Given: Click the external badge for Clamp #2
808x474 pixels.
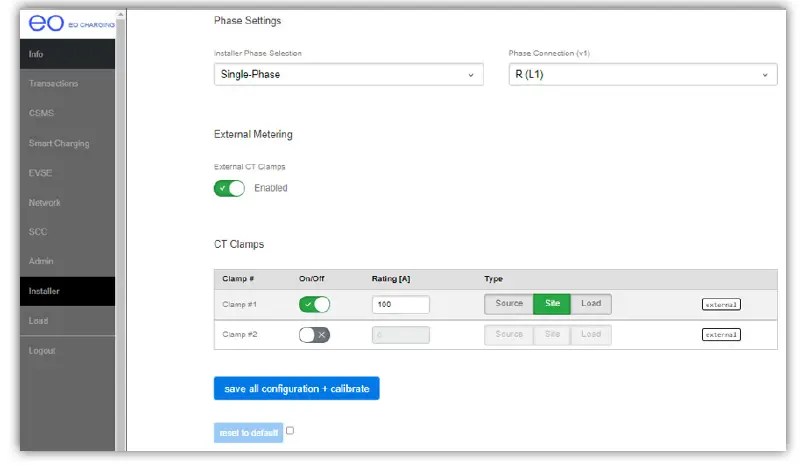Looking at the screenshot, I should coord(721,334).
